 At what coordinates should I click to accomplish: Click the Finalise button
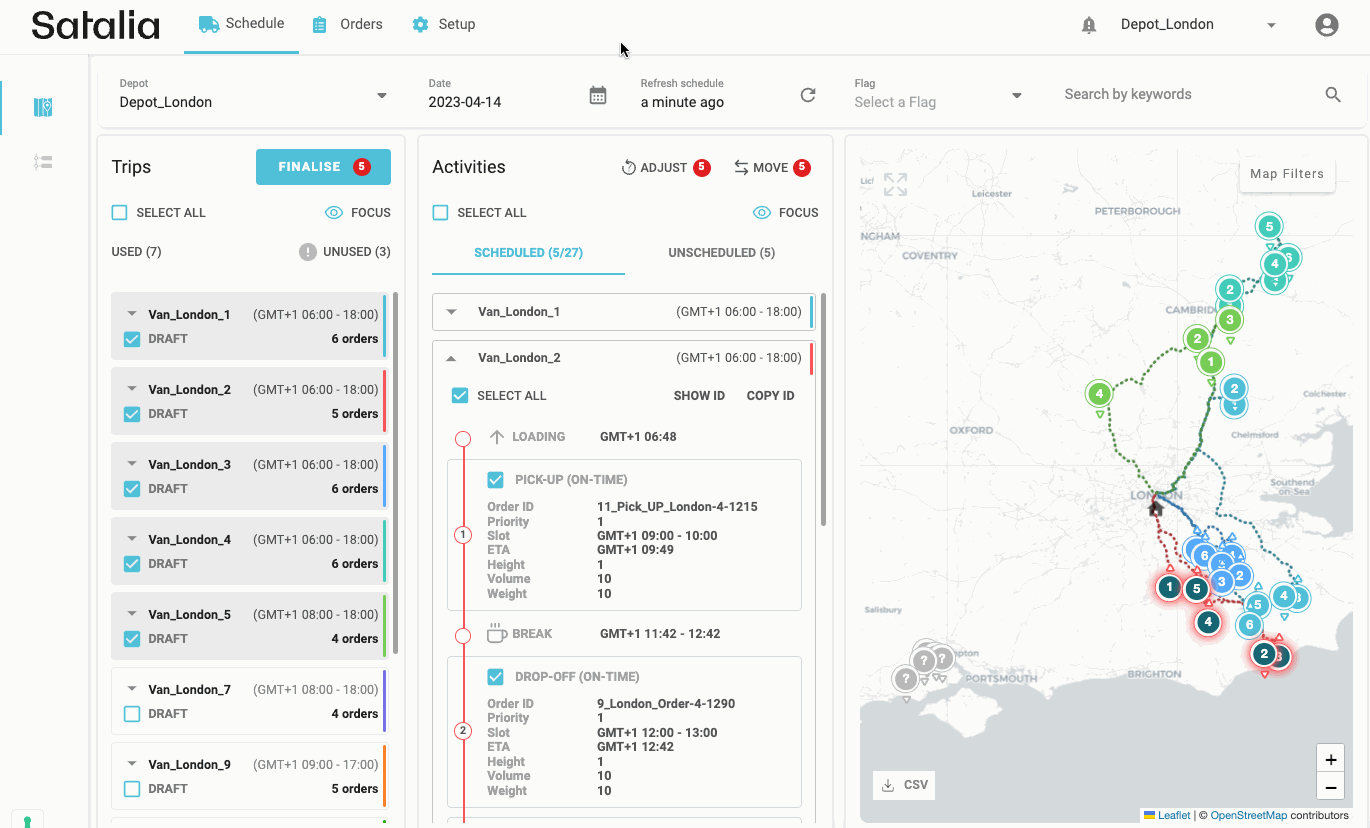(x=323, y=167)
